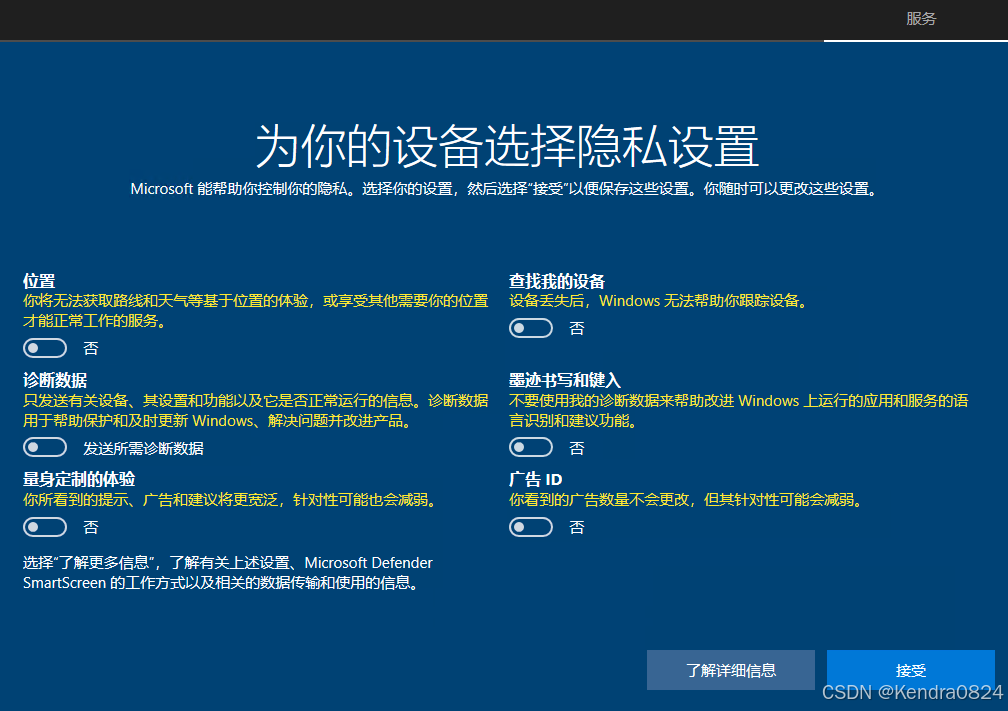Screen dimensions: 1008x711
Task: Open 了解详细信息 for more details
Action: point(730,670)
